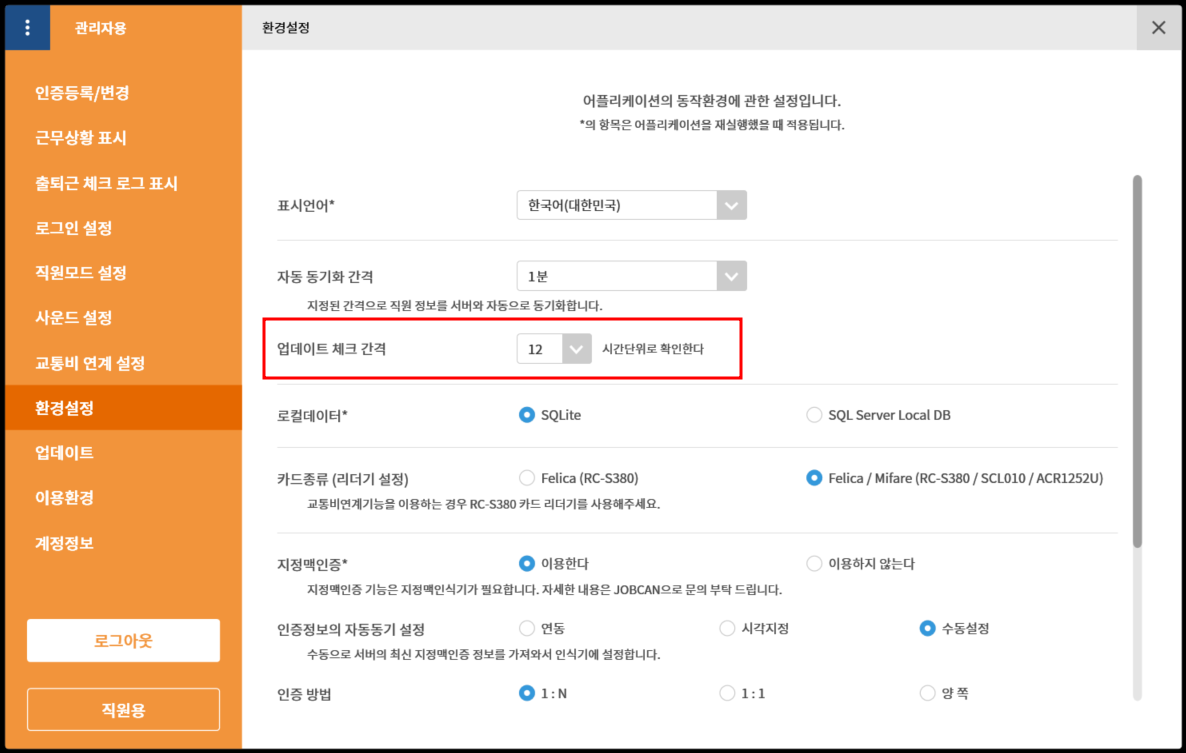
Task: Open 출퇴근 체크 로그 표시 page
Action: [x=106, y=183]
